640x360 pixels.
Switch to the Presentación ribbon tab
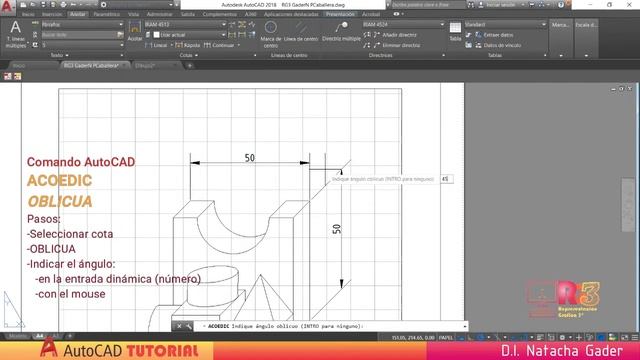click(340, 14)
